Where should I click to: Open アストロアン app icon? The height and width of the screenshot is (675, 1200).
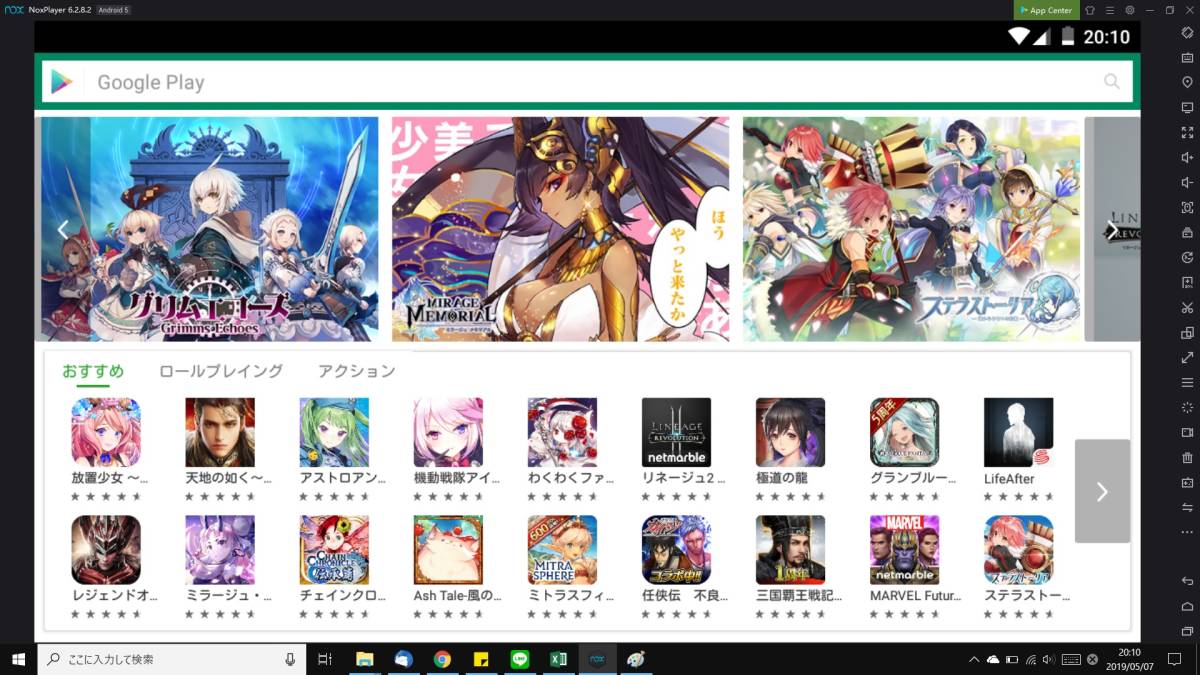(334, 432)
